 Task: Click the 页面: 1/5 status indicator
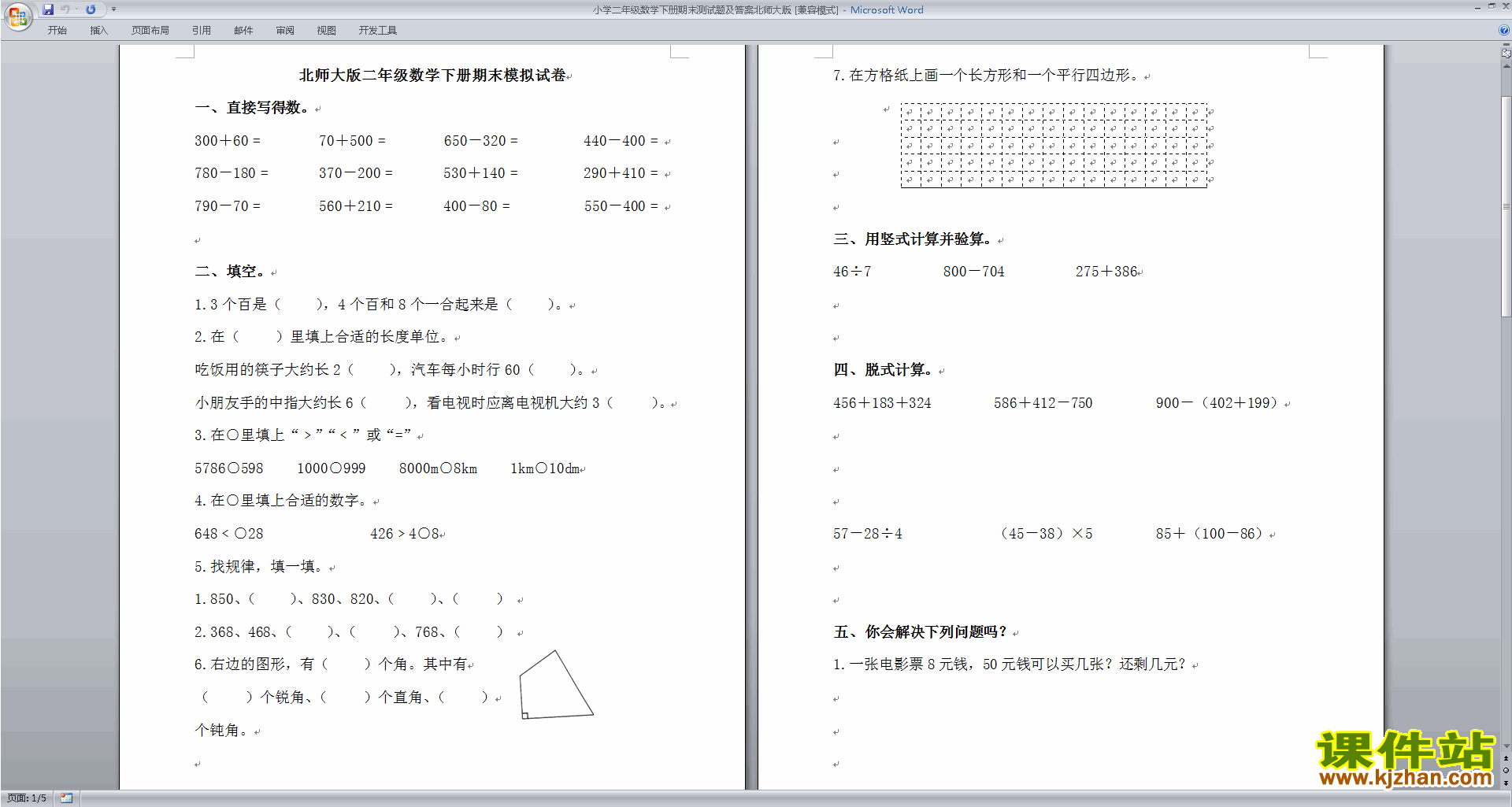click(27, 798)
